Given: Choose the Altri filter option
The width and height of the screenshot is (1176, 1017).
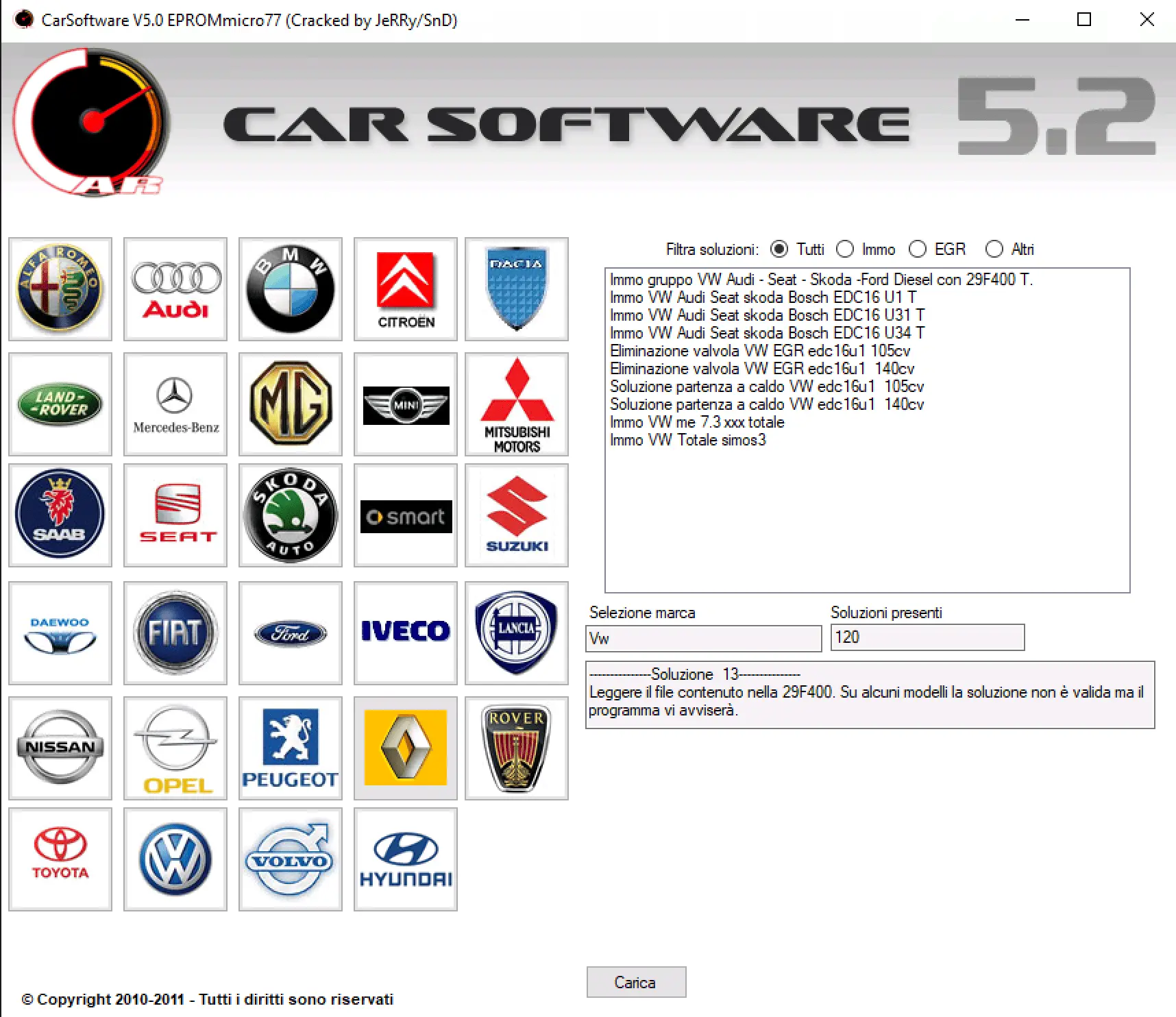Looking at the screenshot, I should pyautogui.click(x=994, y=249).
